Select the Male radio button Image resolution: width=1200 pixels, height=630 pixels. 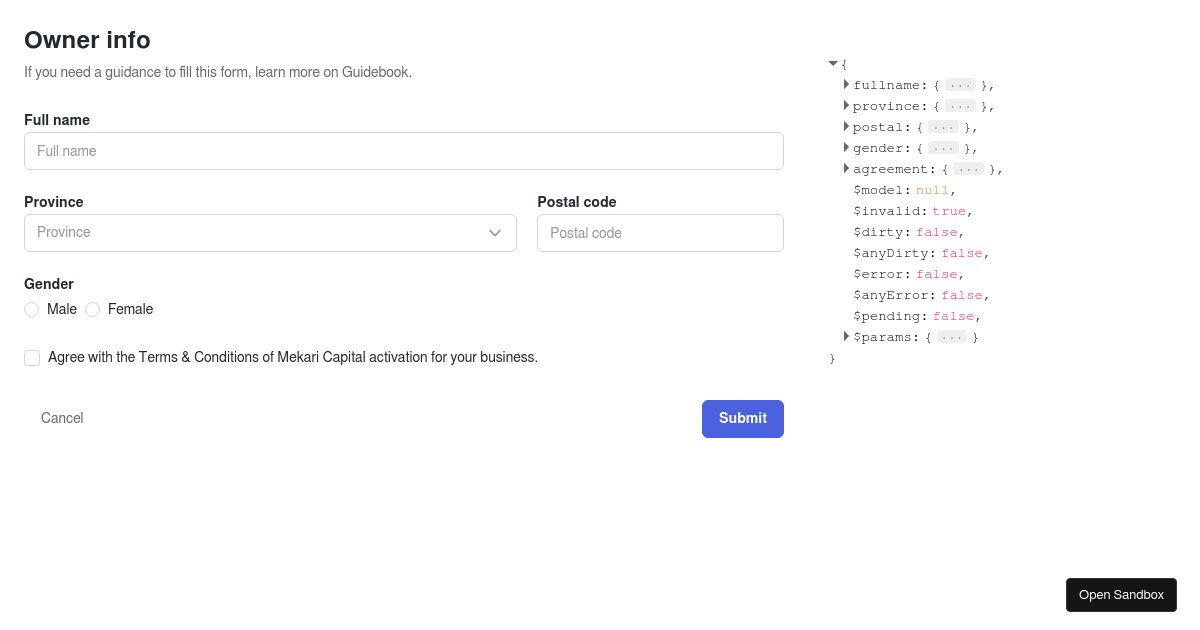coord(31,309)
